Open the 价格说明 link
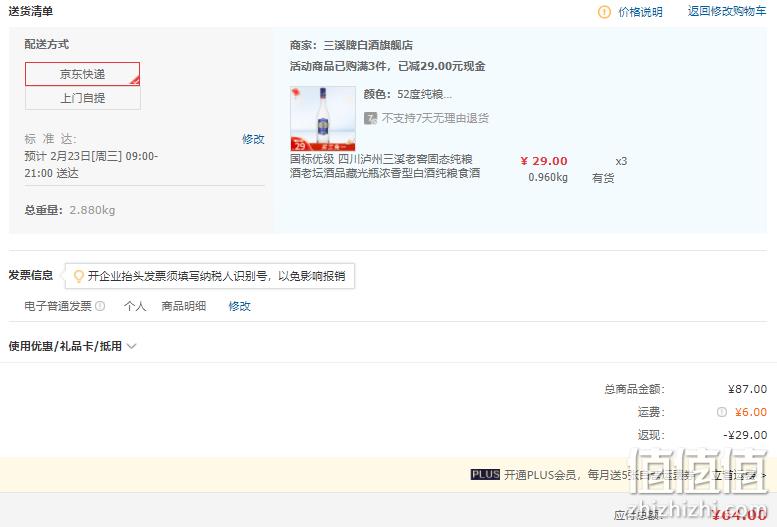This screenshot has height=527, width=777. click(x=640, y=12)
